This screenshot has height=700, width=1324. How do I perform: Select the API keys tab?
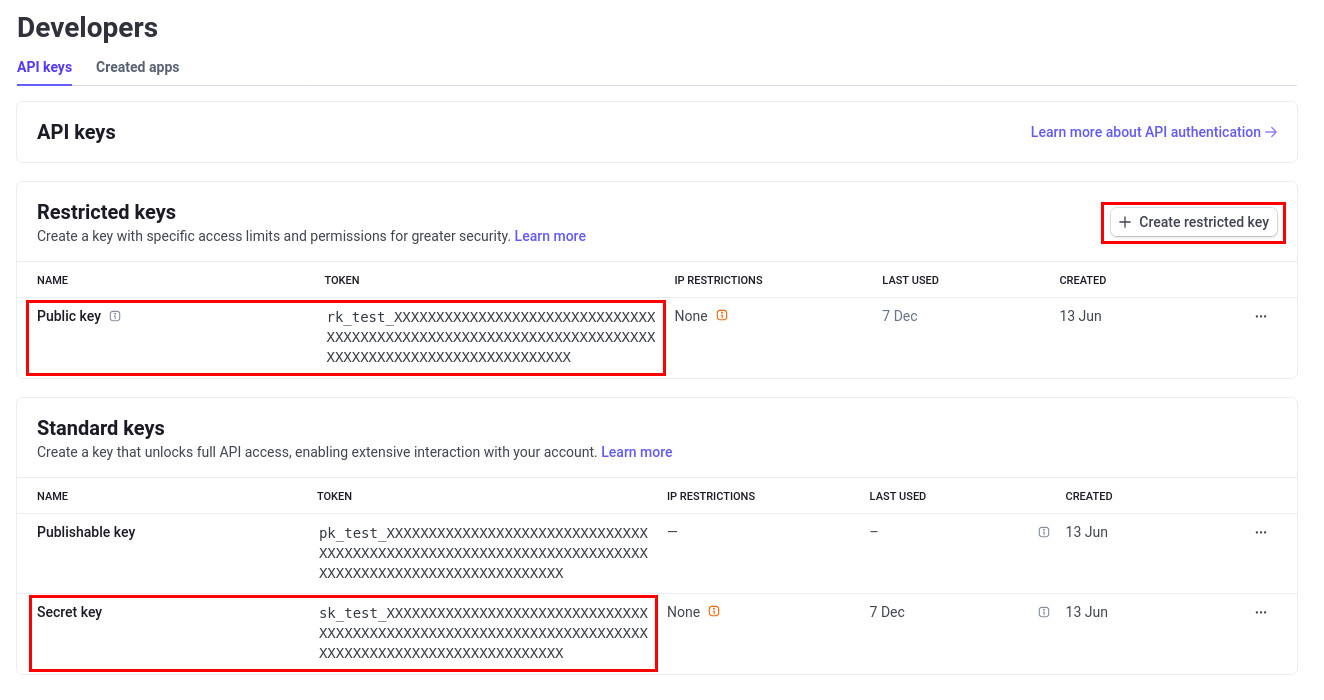tap(44, 67)
